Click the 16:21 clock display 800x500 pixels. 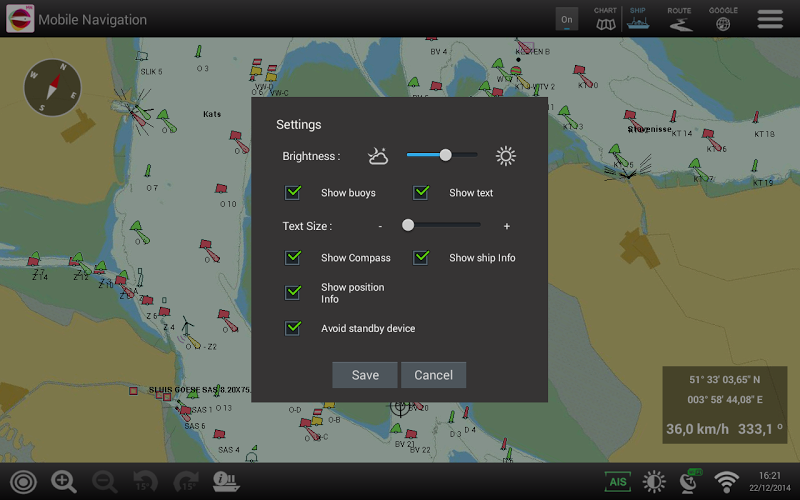coord(769,476)
